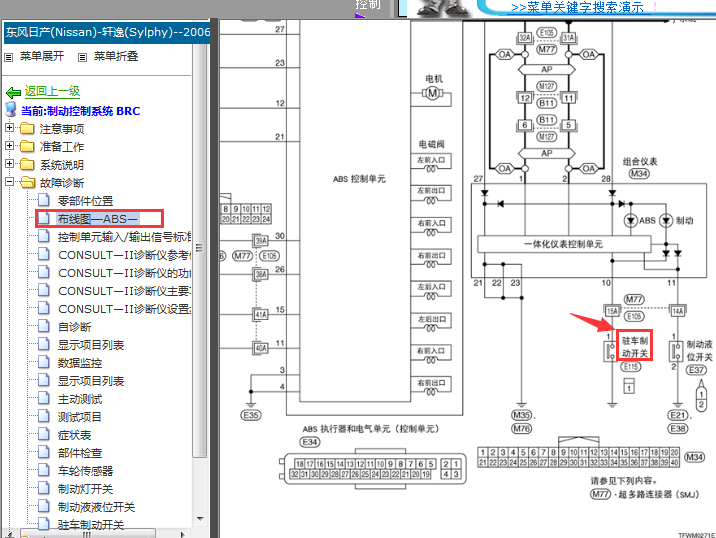The image size is (716, 538).
Task: Expand the 系统说明 tree node
Action: [9, 163]
